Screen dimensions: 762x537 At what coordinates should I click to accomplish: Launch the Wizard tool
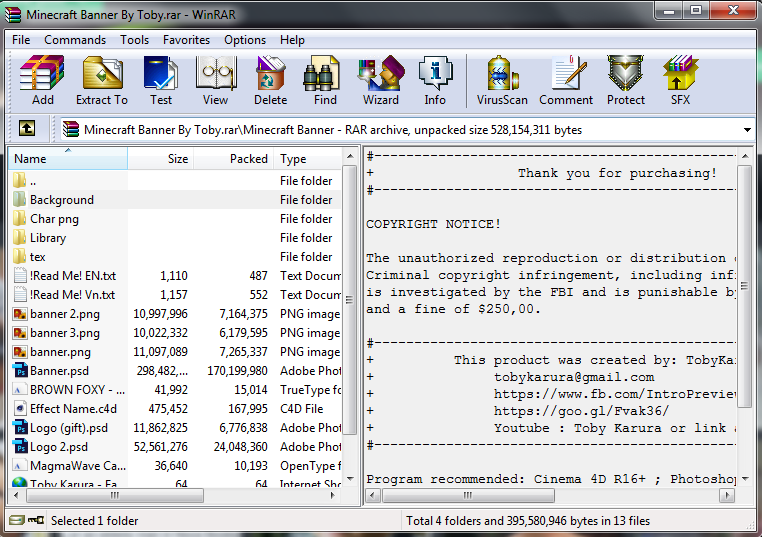pyautogui.click(x=380, y=80)
